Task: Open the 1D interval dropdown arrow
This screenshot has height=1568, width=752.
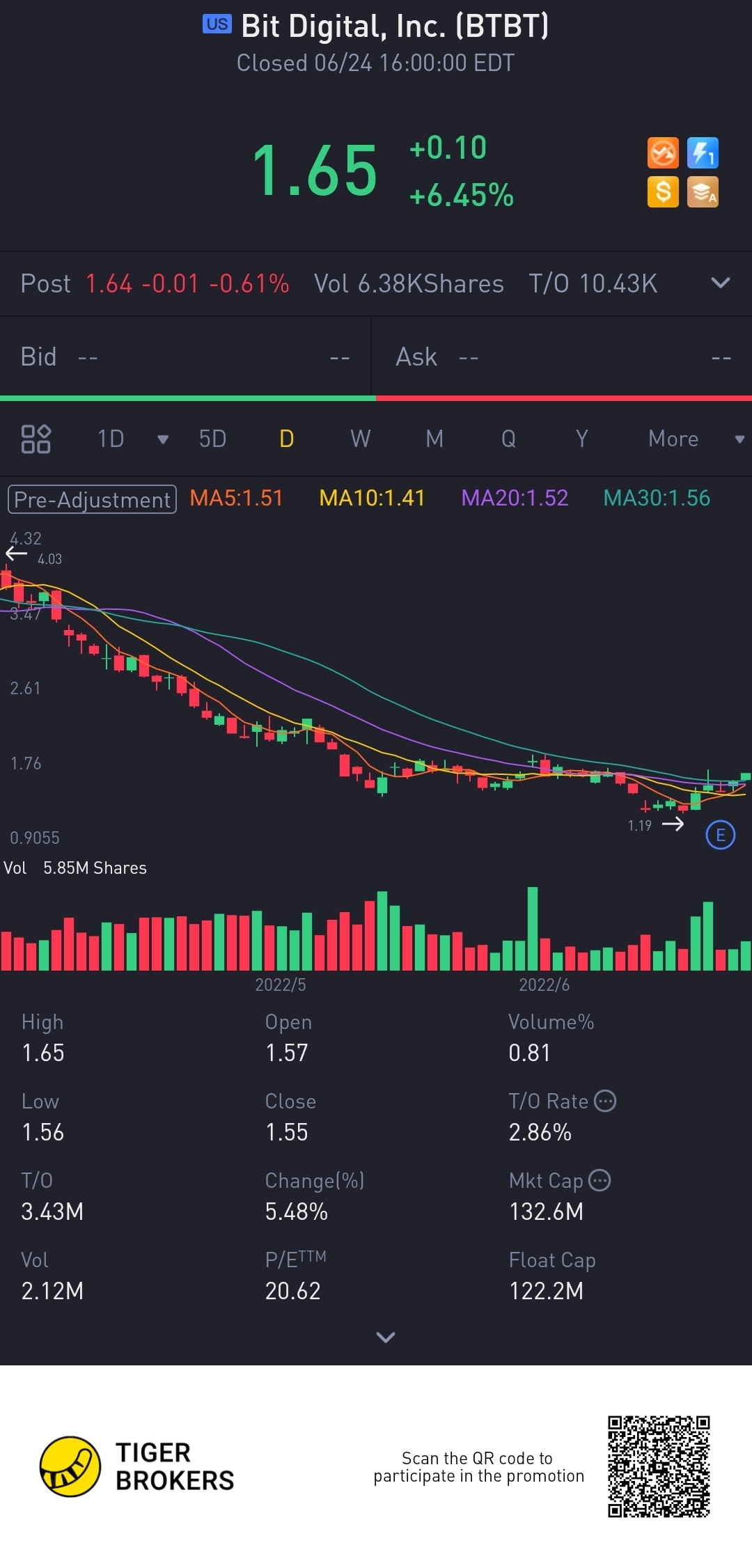Action: [163, 439]
